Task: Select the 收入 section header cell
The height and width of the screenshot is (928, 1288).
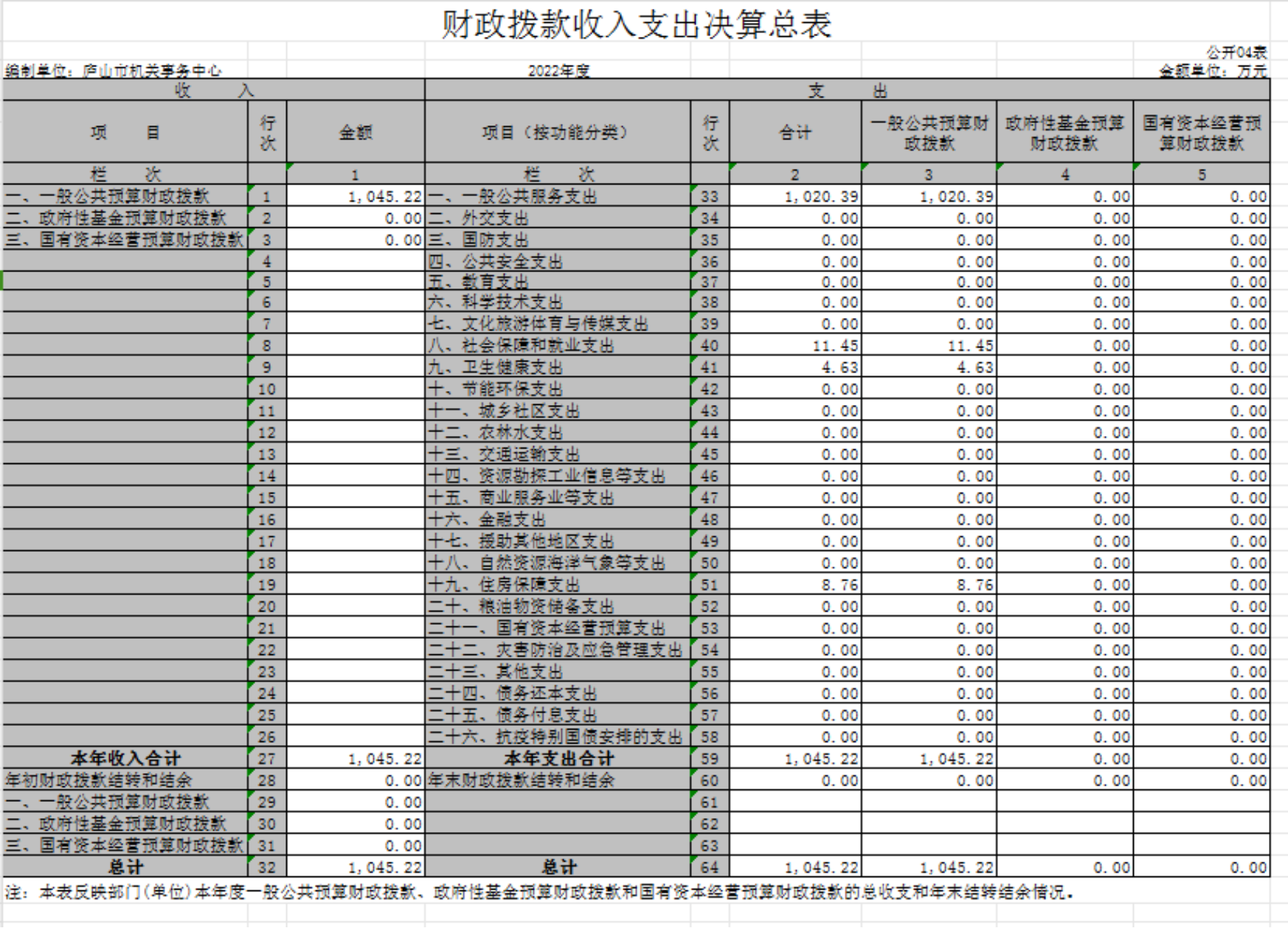Action: coord(213,90)
